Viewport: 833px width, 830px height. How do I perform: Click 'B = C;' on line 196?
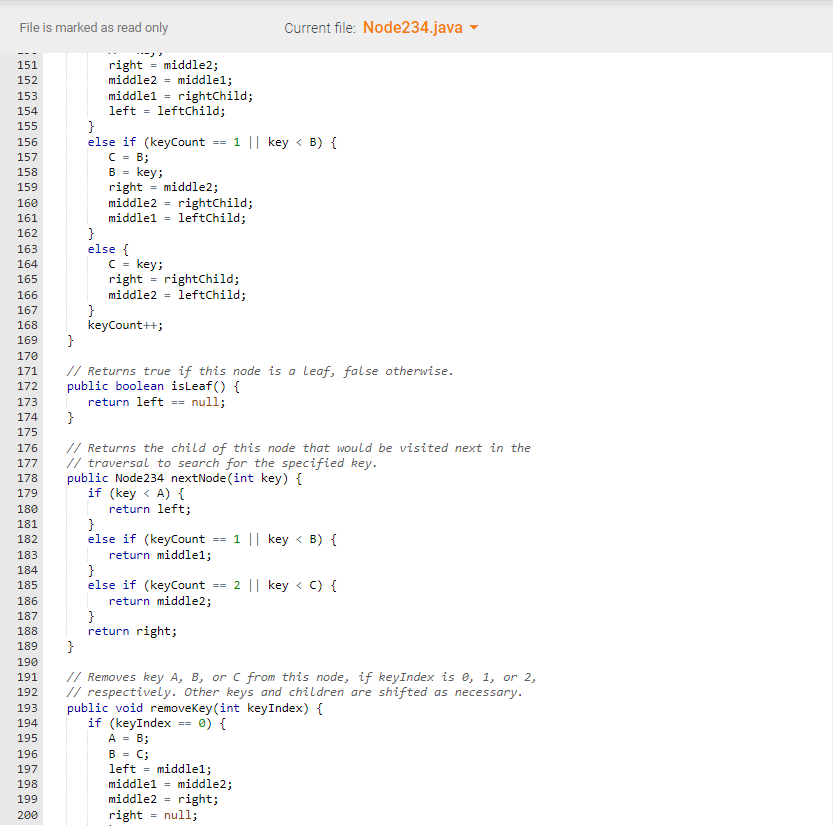129,754
